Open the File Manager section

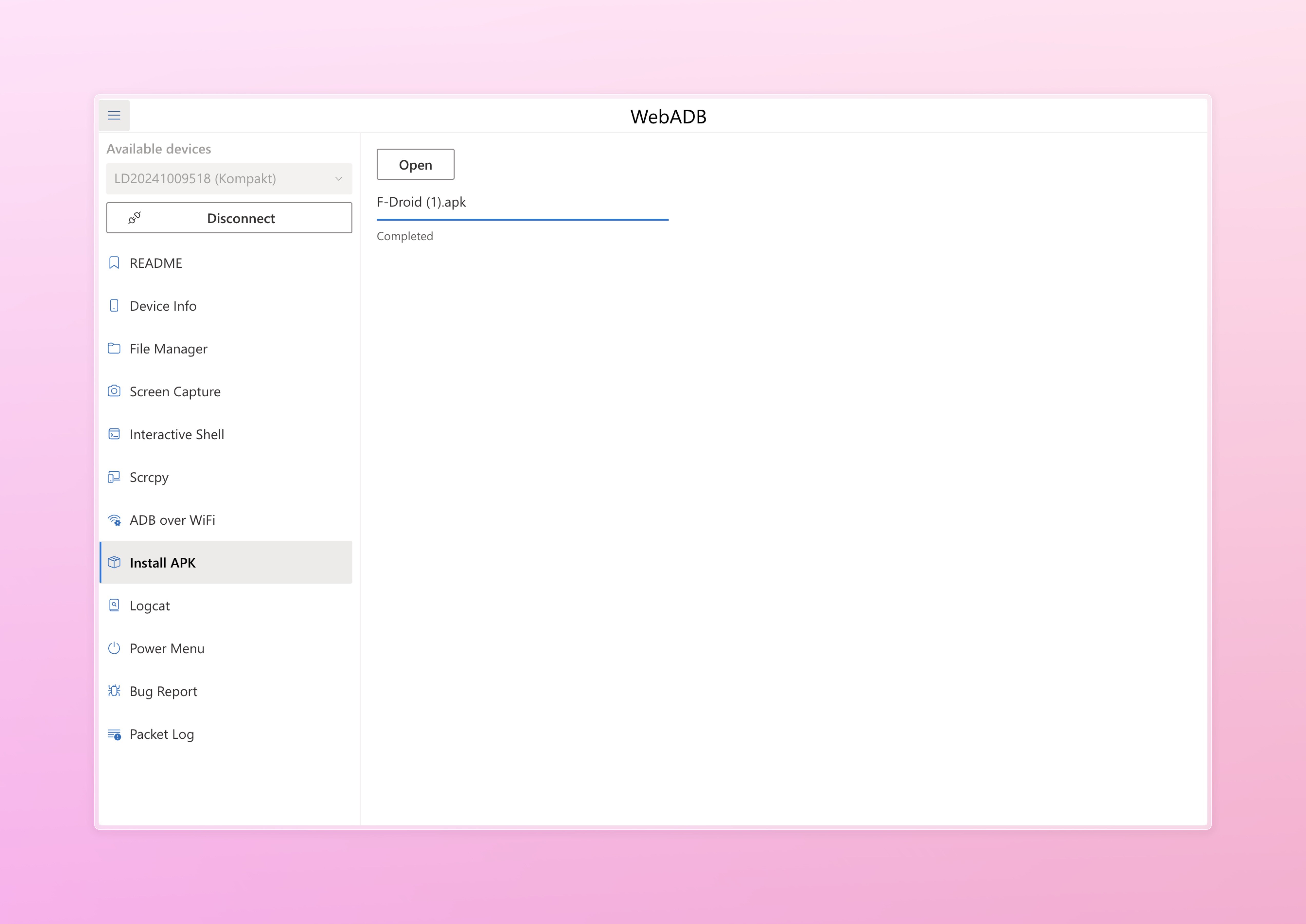(226, 348)
